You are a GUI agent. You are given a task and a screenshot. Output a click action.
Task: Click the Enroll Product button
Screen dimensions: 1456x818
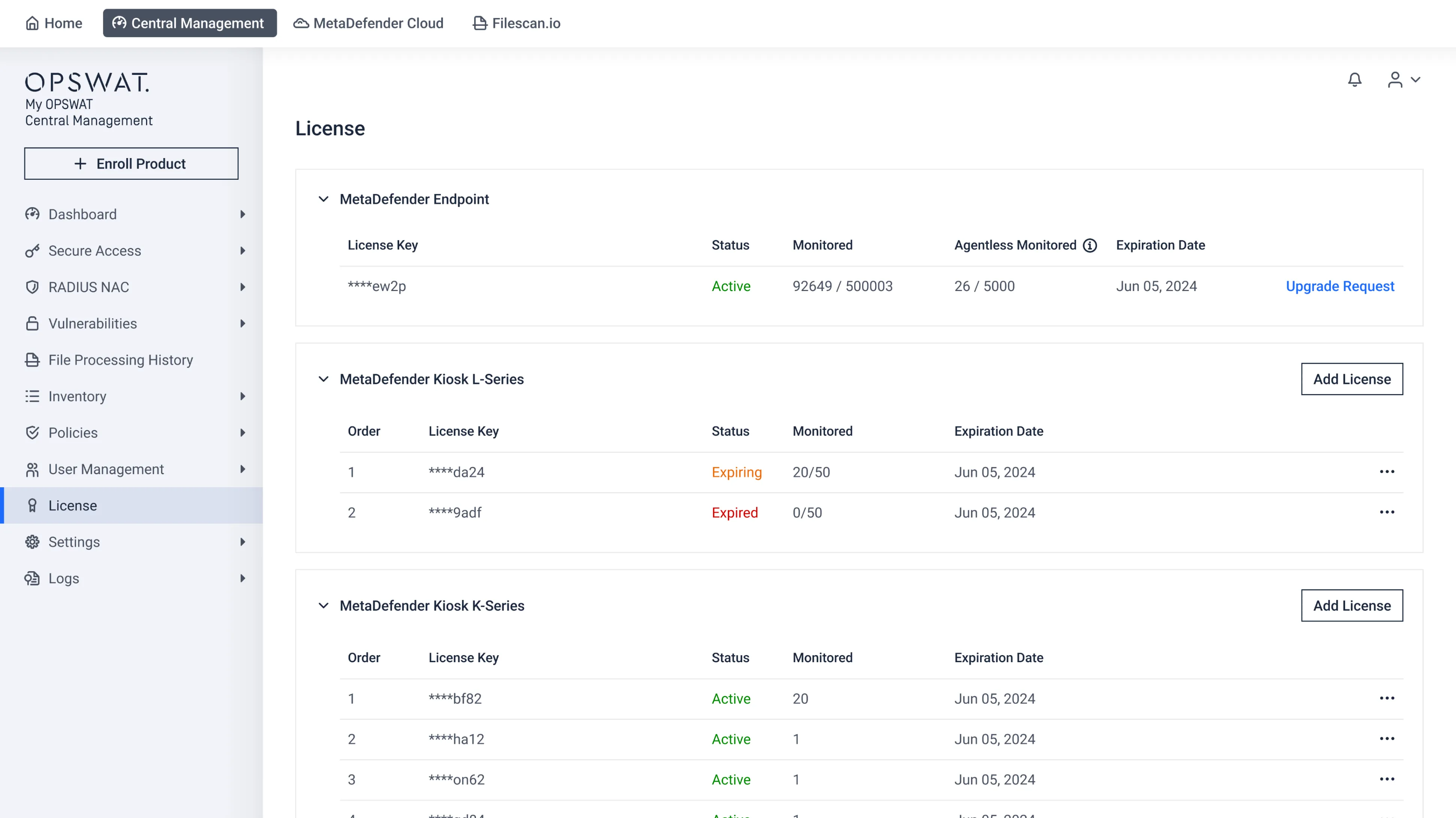(131, 164)
